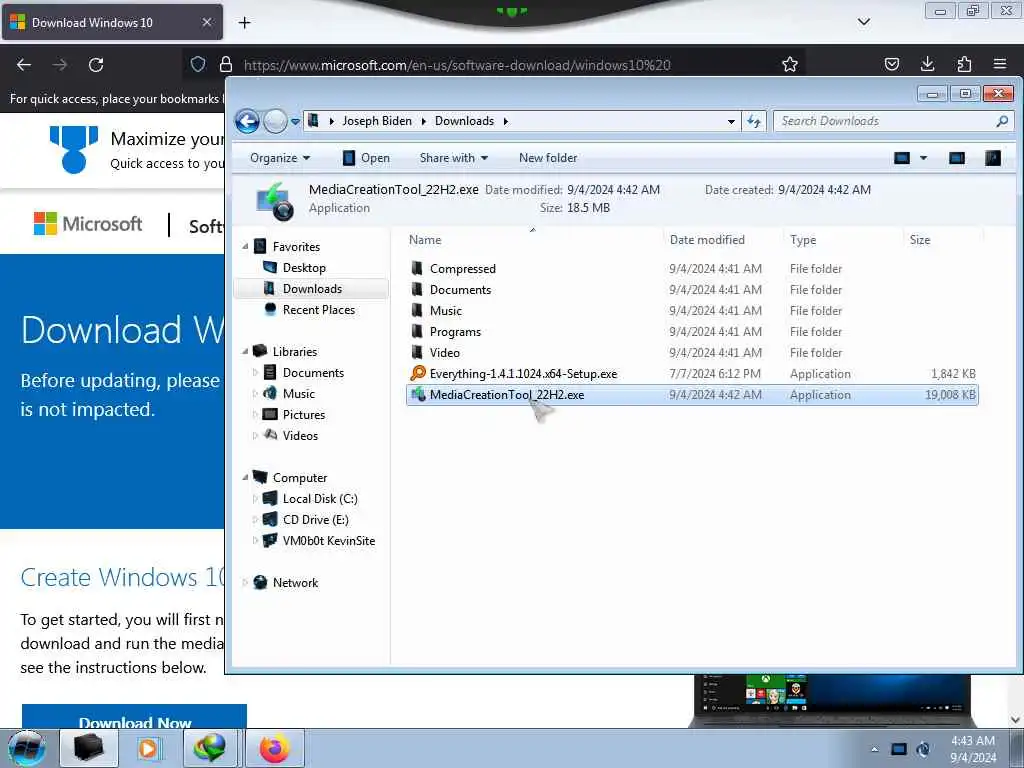Click New folder in the toolbar

pyautogui.click(x=548, y=158)
